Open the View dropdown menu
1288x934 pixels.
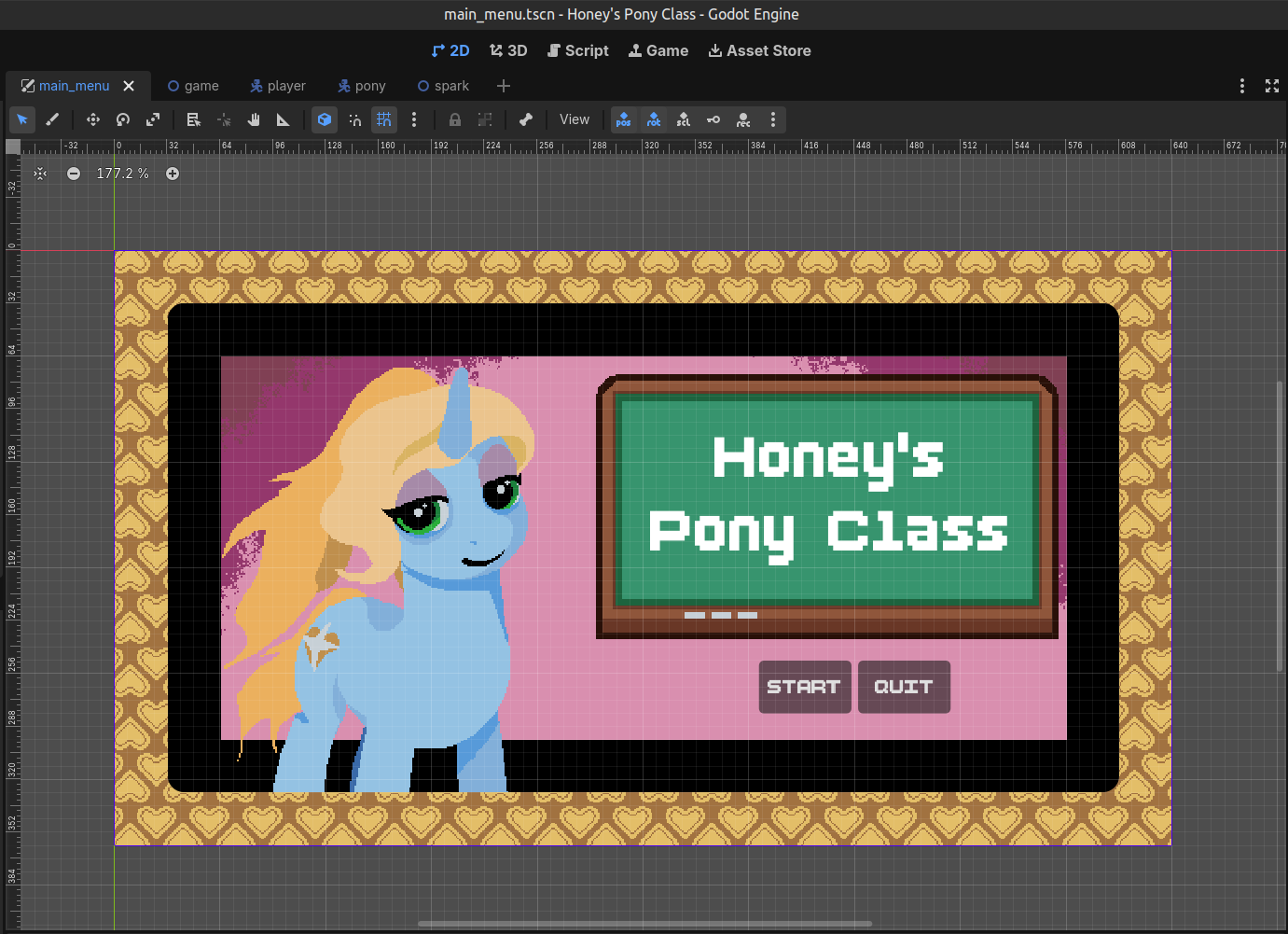coord(575,119)
